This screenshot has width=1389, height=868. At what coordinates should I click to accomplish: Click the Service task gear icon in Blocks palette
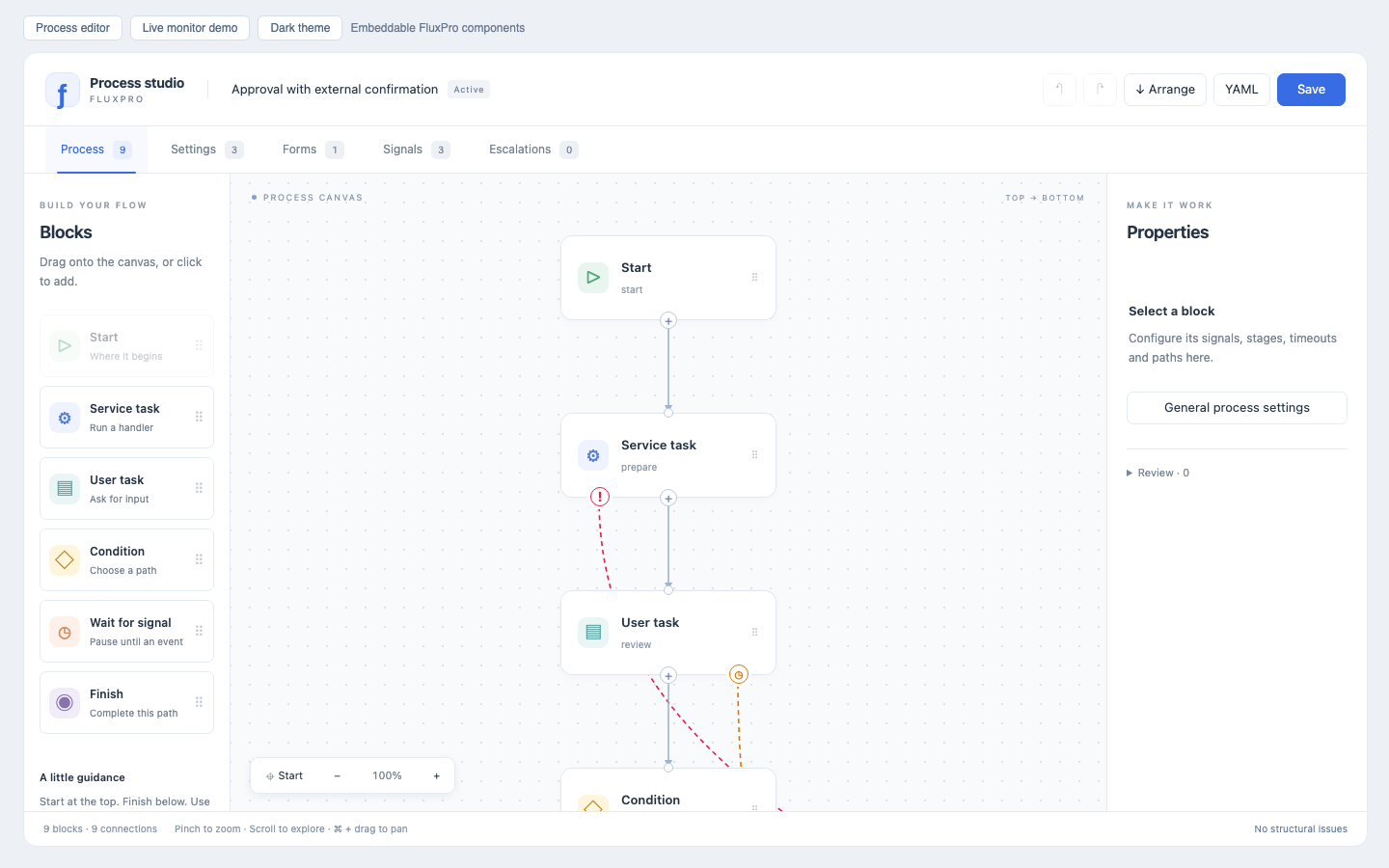[x=65, y=418]
